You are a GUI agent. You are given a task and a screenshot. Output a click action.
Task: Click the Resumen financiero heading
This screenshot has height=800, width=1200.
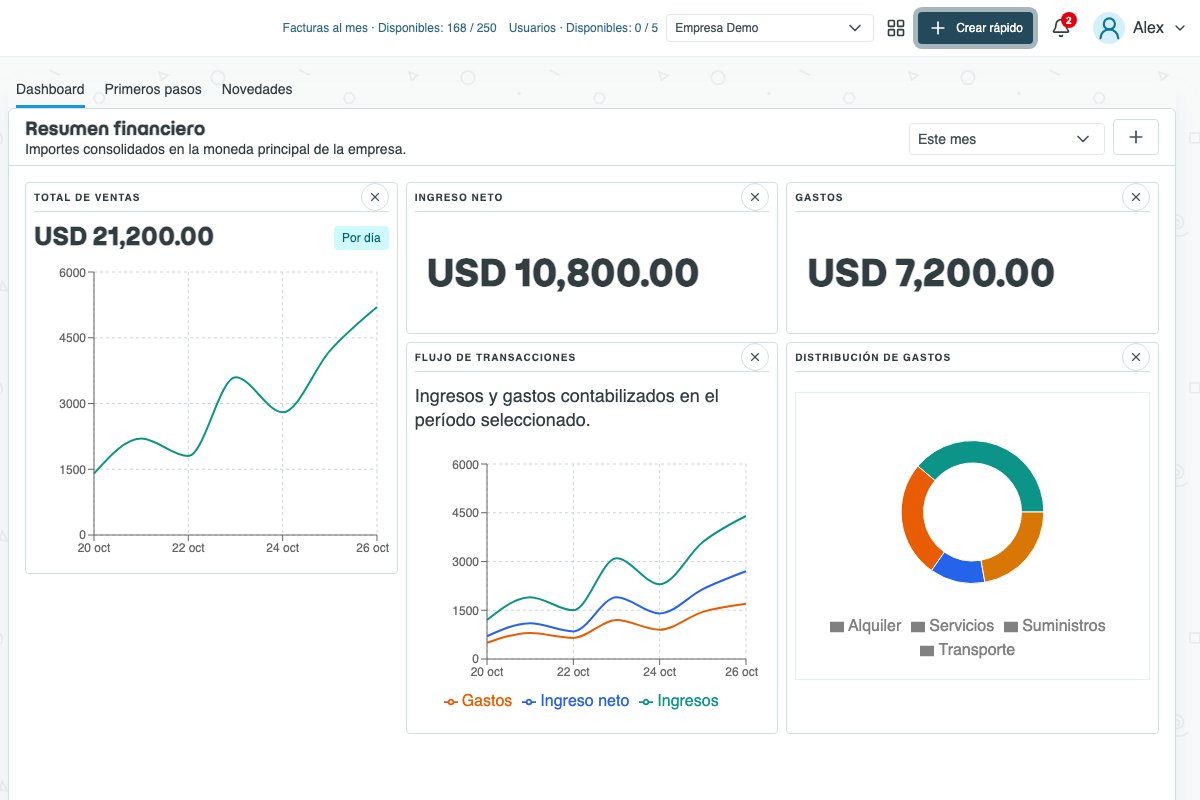115,128
